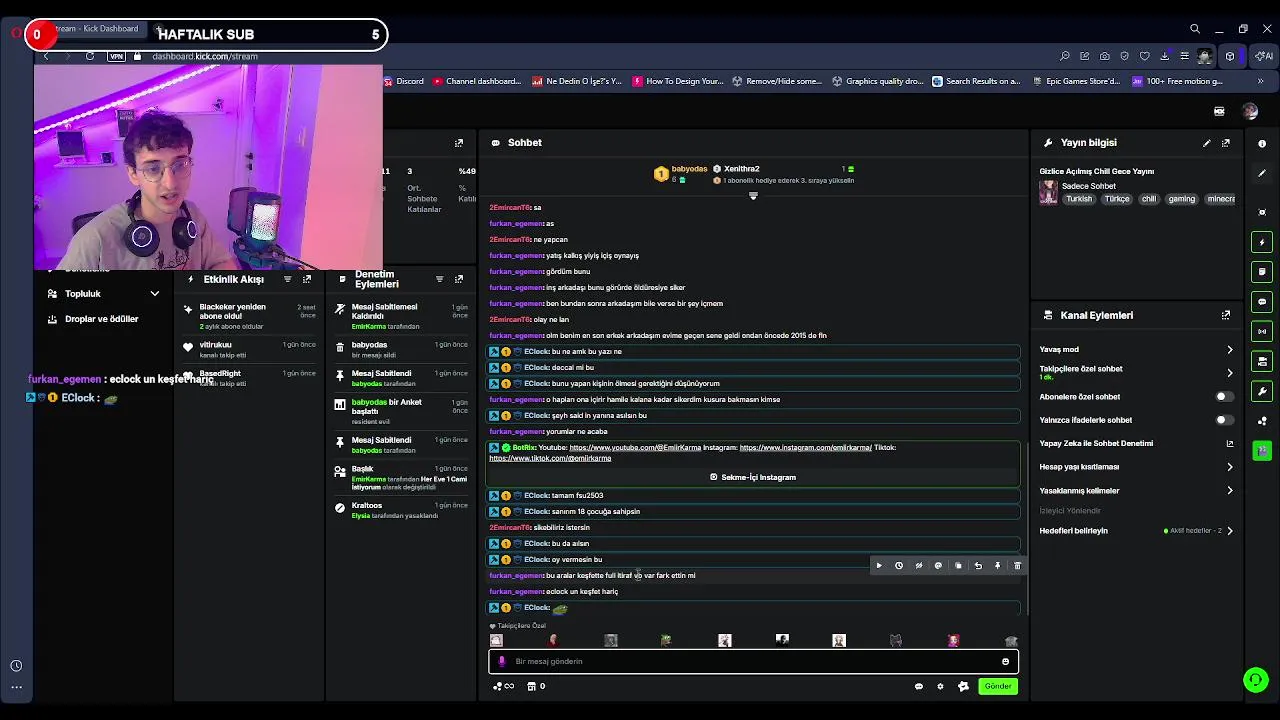
Task: Pop out the Kanal Eylemleri panel
Action: click(x=1226, y=315)
